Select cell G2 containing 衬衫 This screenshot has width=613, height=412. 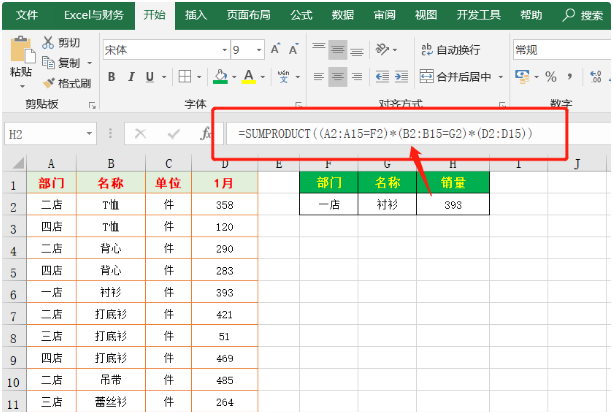(387, 204)
